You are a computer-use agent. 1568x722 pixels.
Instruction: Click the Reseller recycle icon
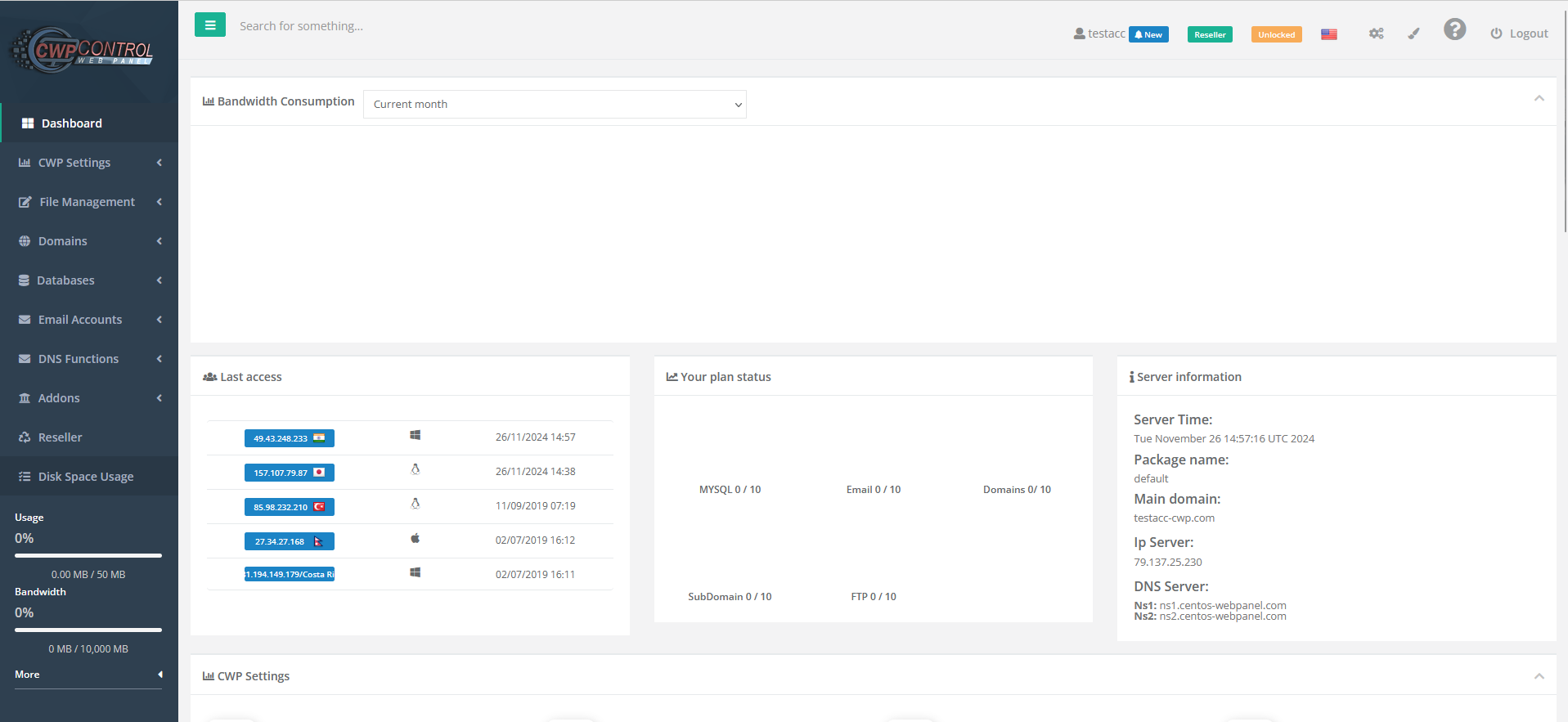pyautogui.click(x=25, y=437)
